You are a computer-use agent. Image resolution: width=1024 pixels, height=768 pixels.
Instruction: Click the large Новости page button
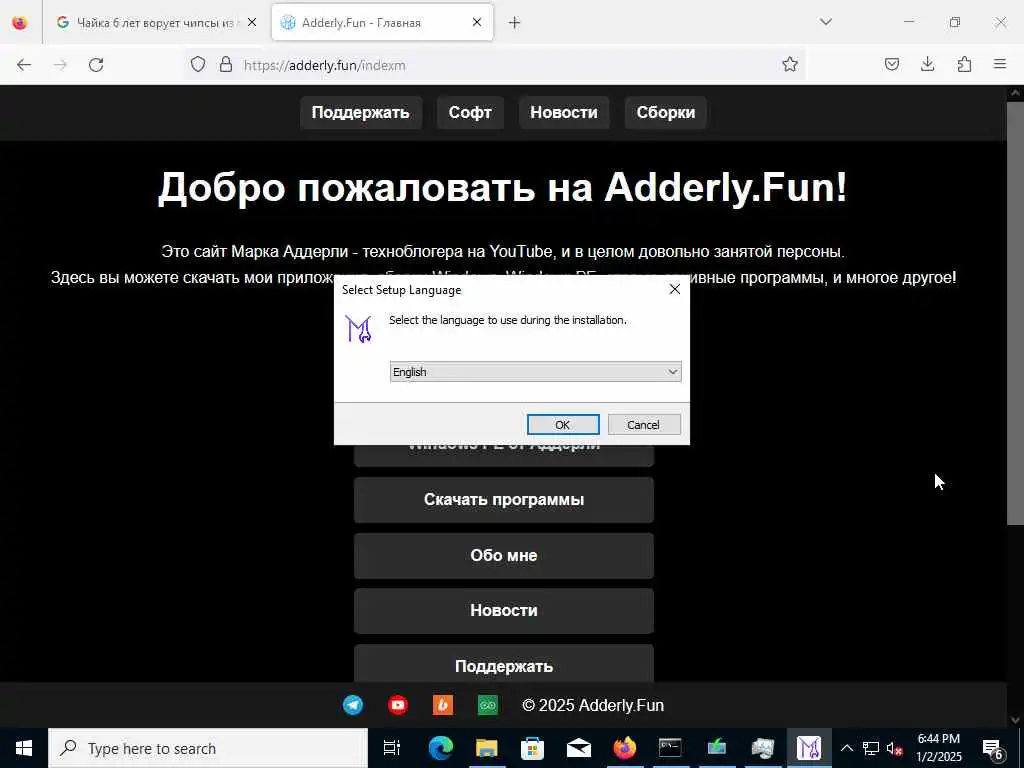pos(504,611)
